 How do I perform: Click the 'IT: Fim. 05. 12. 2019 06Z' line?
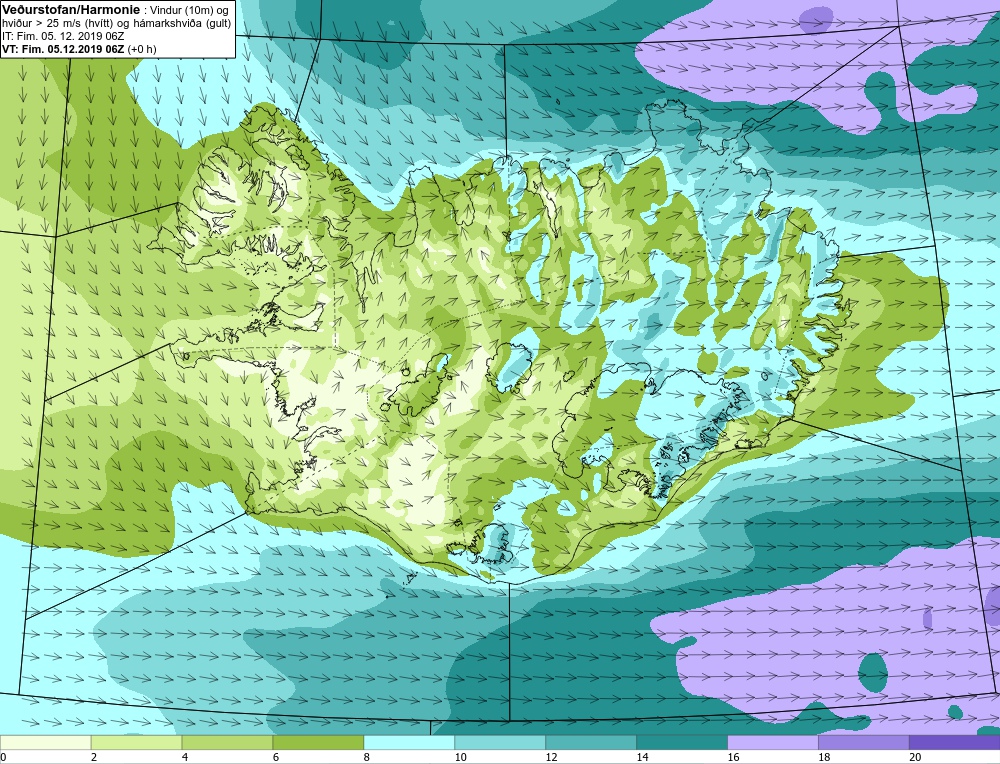tap(62, 37)
